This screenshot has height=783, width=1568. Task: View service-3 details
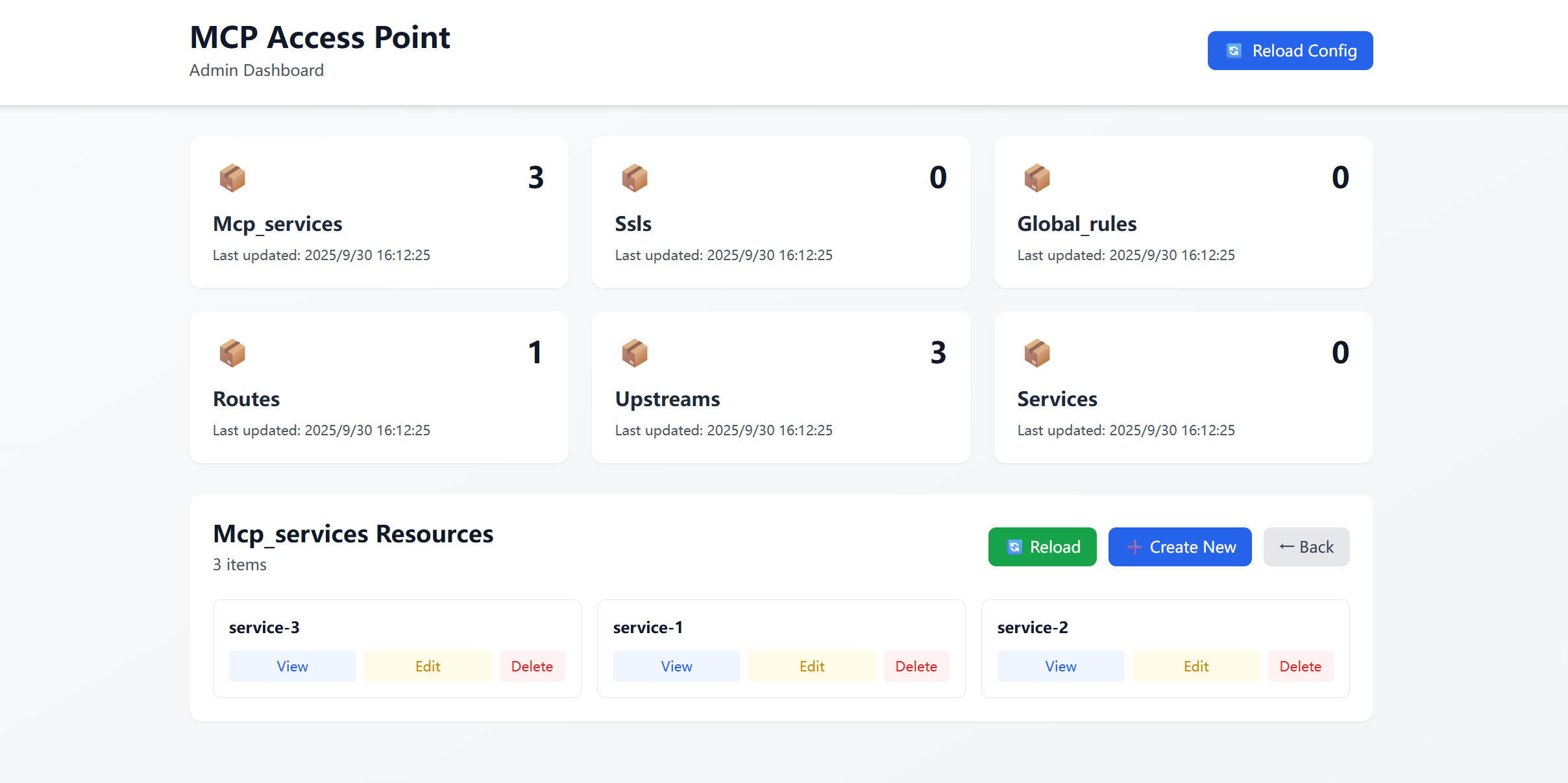click(292, 666)
